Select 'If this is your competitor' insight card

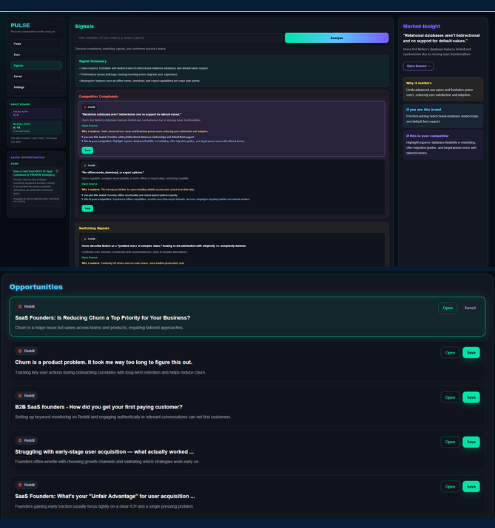coord(443,144)
